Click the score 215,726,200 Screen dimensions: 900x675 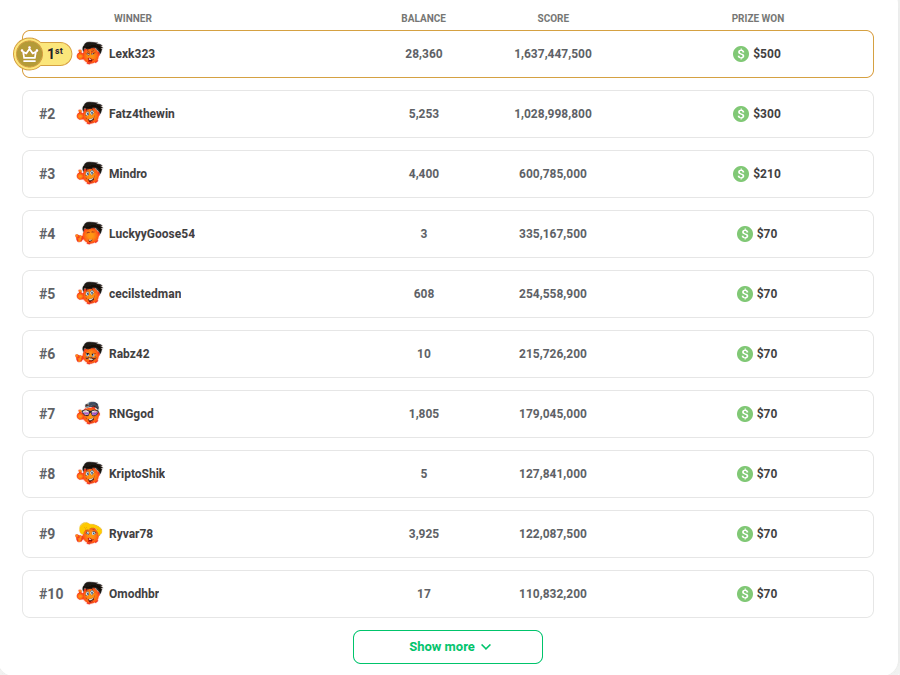pyautogui.click(x=553, y=354)
